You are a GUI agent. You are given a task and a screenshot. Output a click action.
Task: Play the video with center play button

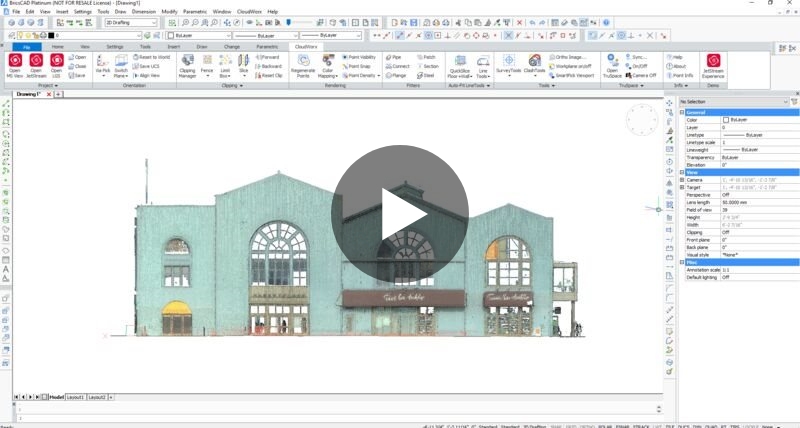pos(400,214)
